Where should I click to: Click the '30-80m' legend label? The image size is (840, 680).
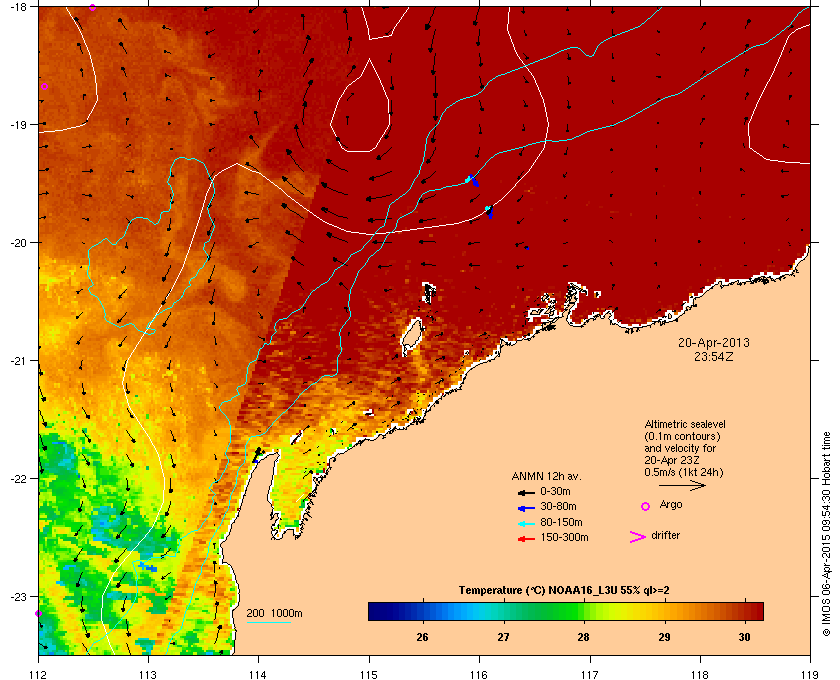point(558,506)
